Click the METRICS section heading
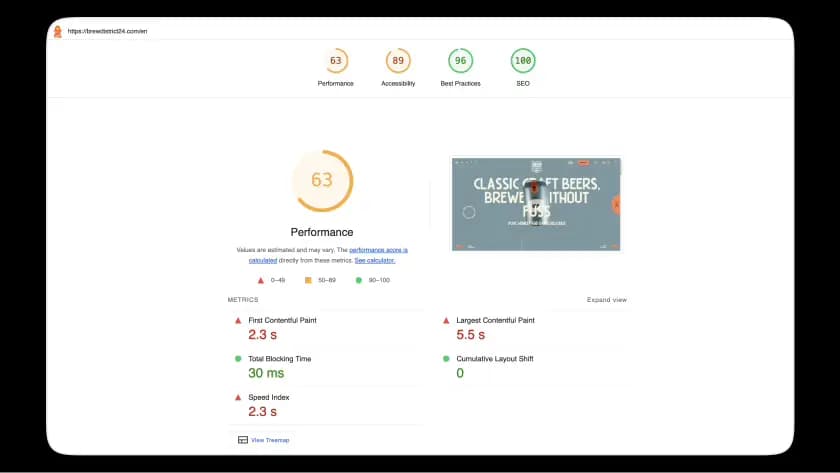 (x=243, y=300)
